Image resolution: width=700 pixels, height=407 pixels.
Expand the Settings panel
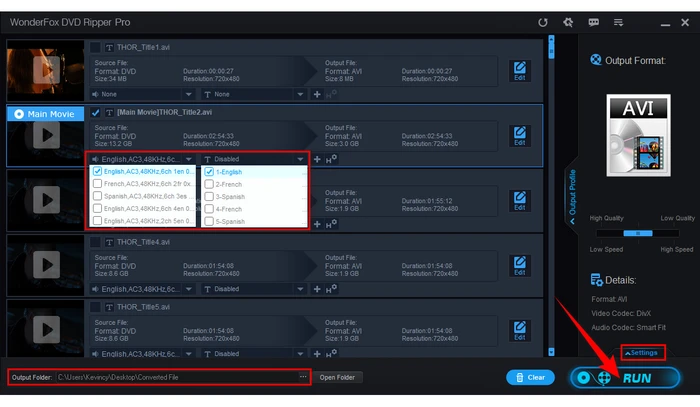tap(642, 353)
